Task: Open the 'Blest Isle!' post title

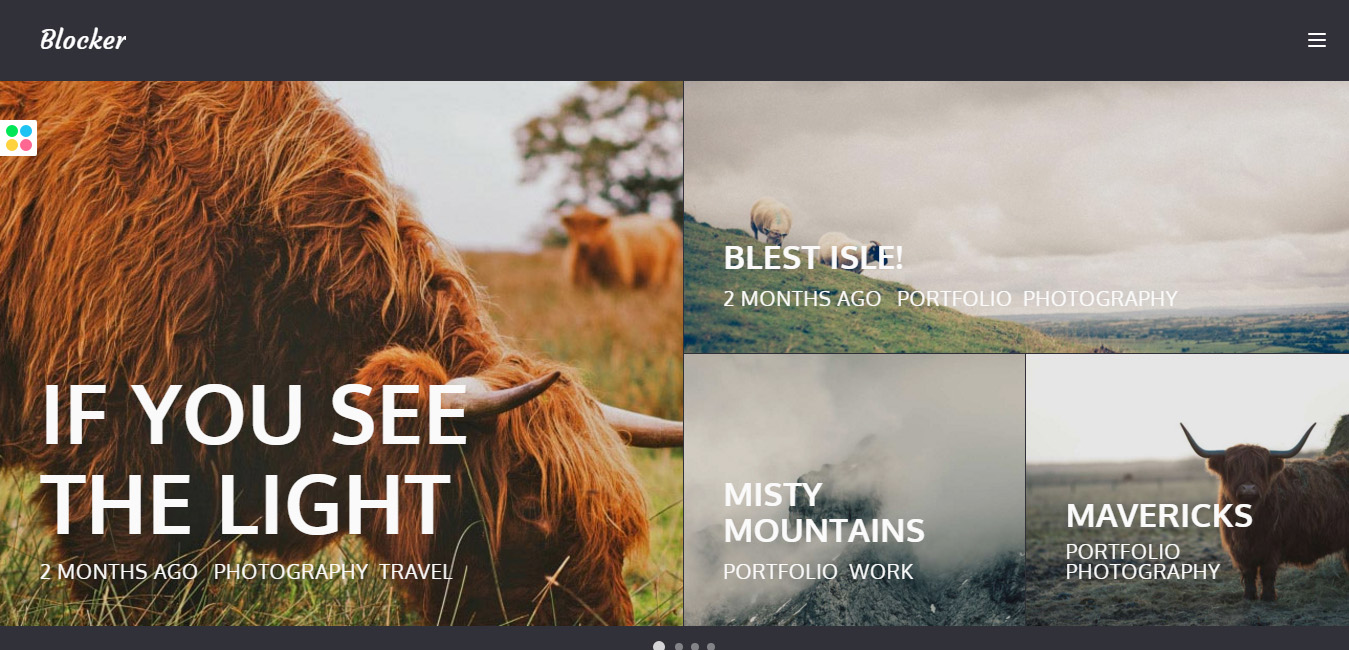Action: tap(813, 258)
